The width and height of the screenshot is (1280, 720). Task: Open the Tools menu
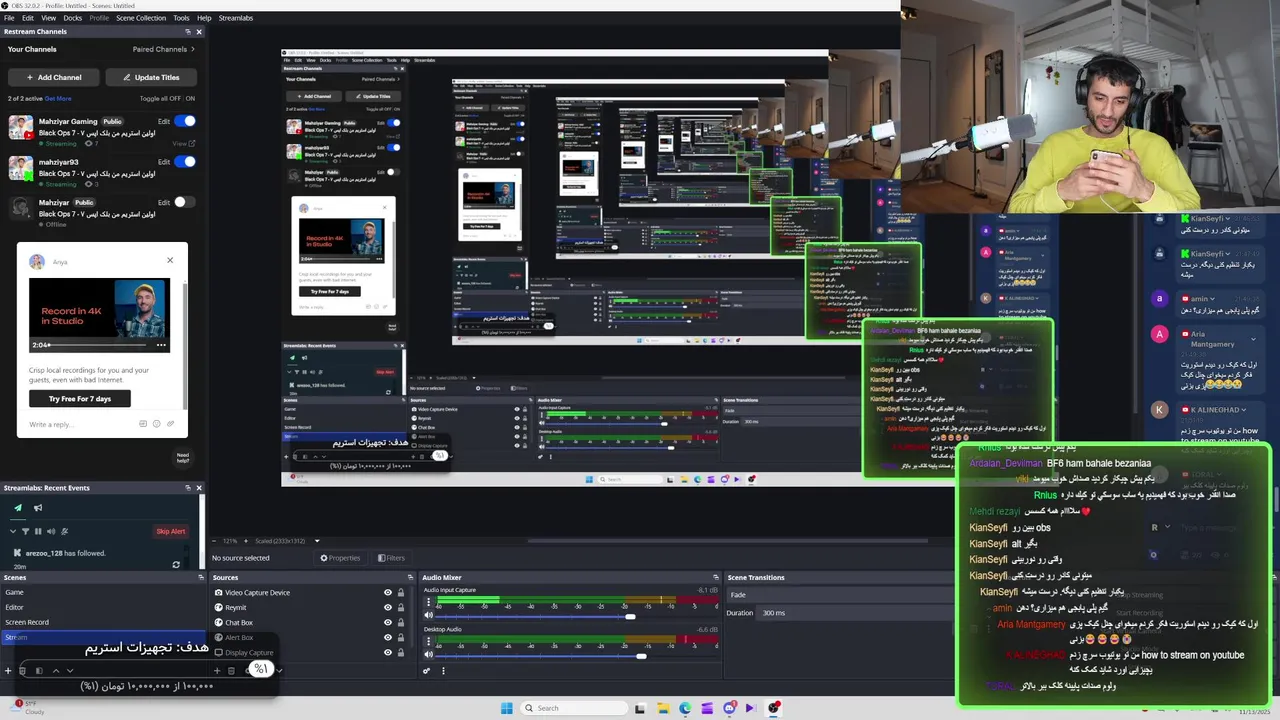(x=181, y=18)
